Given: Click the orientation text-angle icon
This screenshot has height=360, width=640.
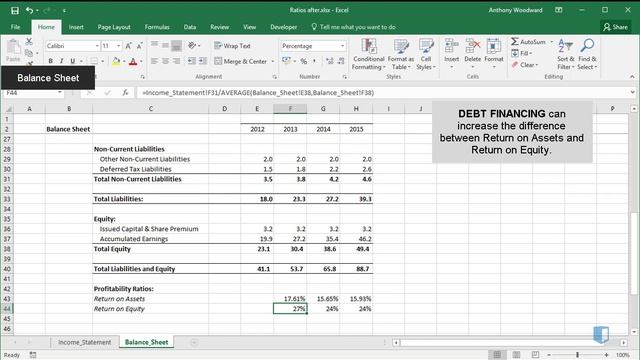Looking at the screenshot, I should point(192,46).
